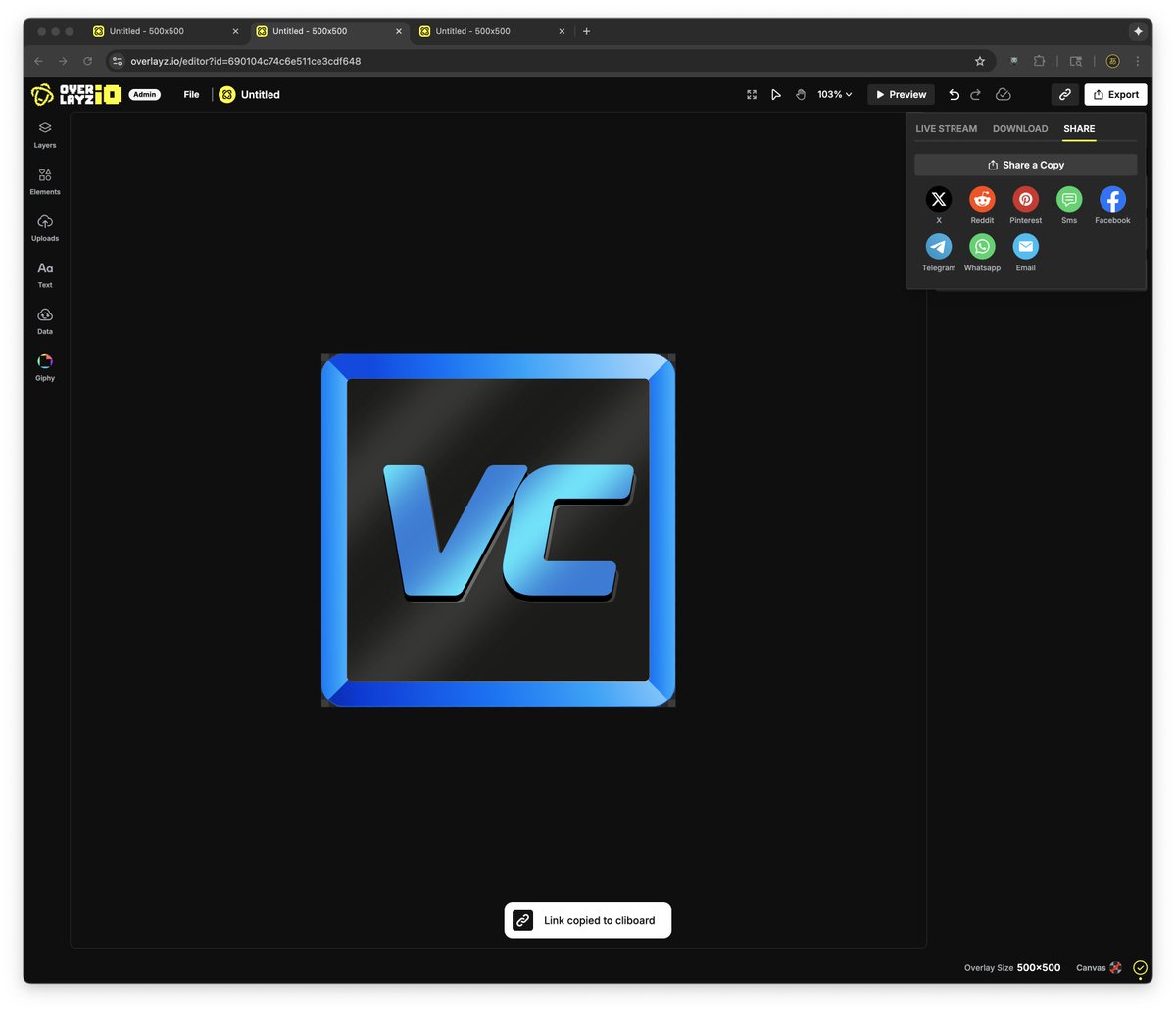Copy link with chain icon button
The width and height of the screenshot is (1176, 1012).
1065,95
